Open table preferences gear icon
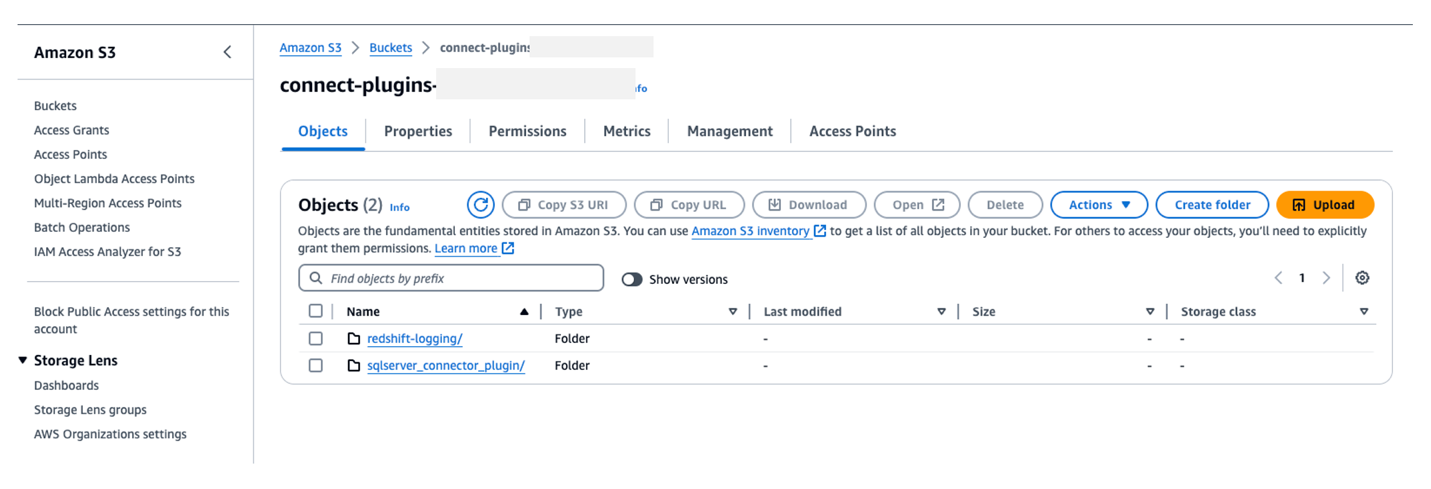Image resolution: width=1431 pixels, height=489 pixels. tap(1362, 278)
